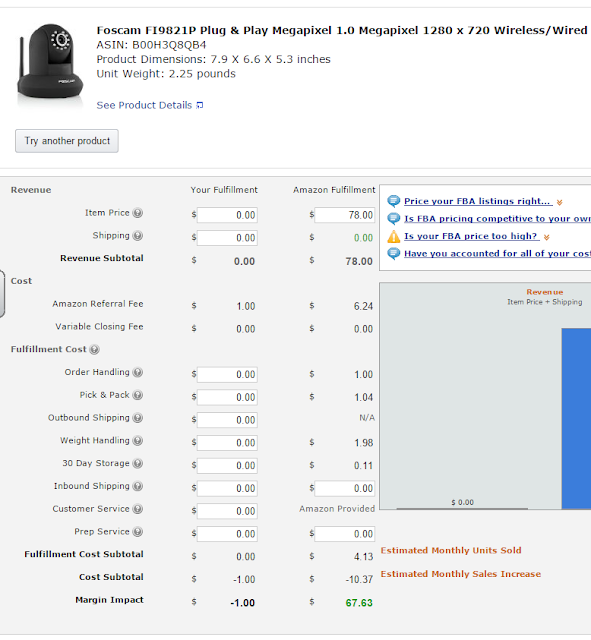The image size is (591, 640).
Task: Click speech bubble icon beside Price your FBA listings
Action: (393, 201)
